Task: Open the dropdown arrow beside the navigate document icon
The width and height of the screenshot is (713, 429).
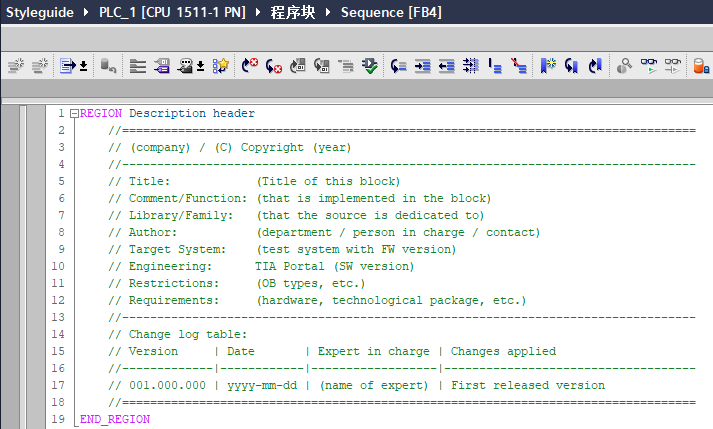Action: (84, 66)
